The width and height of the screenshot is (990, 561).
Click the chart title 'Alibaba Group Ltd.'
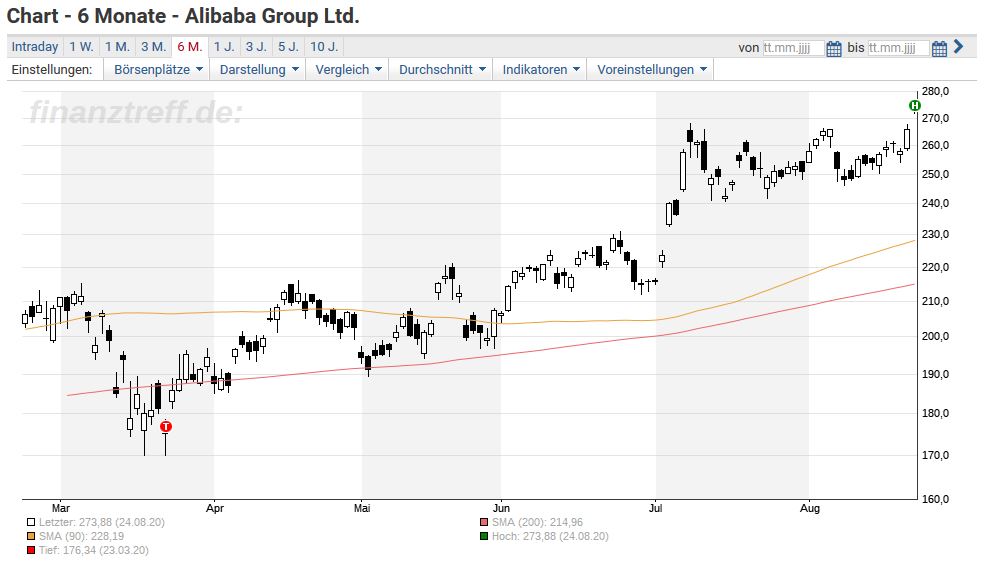(x=272, y=16)
